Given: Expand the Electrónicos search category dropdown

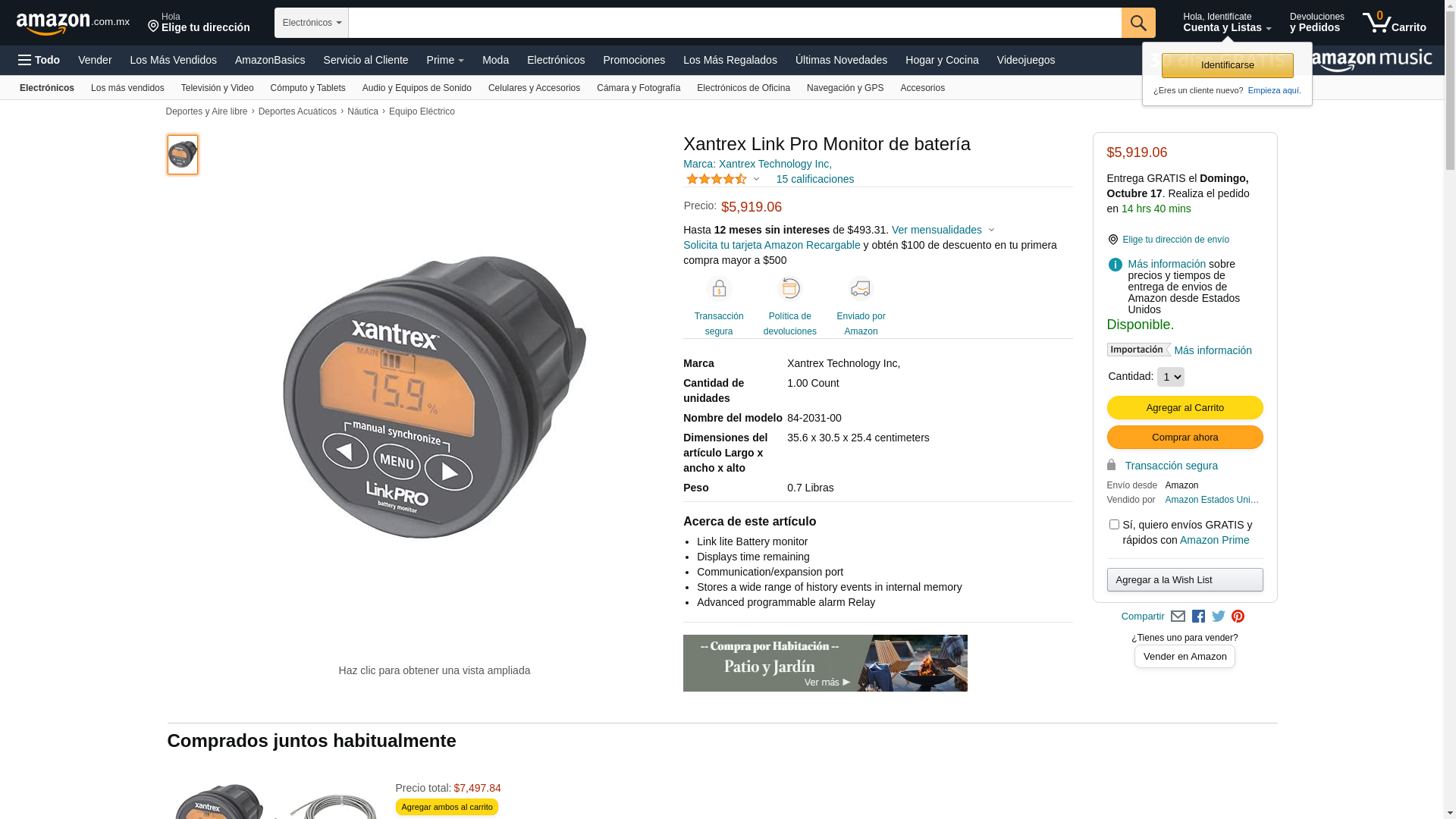Looking at the screenshot, I should pos(312,23).
